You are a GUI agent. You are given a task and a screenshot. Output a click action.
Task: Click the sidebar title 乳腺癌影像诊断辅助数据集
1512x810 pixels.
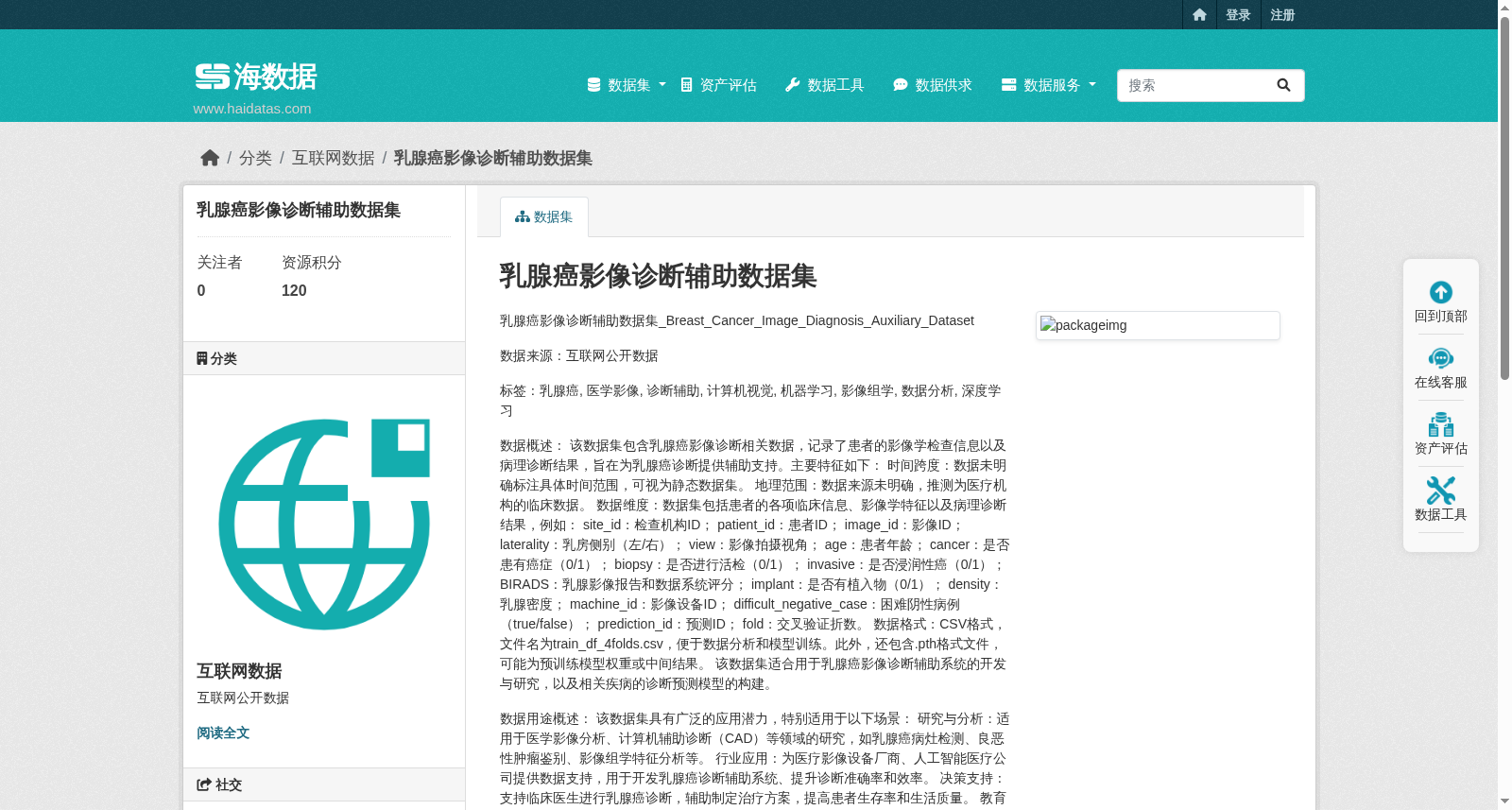pyautogui.click(x=299, y=210)
